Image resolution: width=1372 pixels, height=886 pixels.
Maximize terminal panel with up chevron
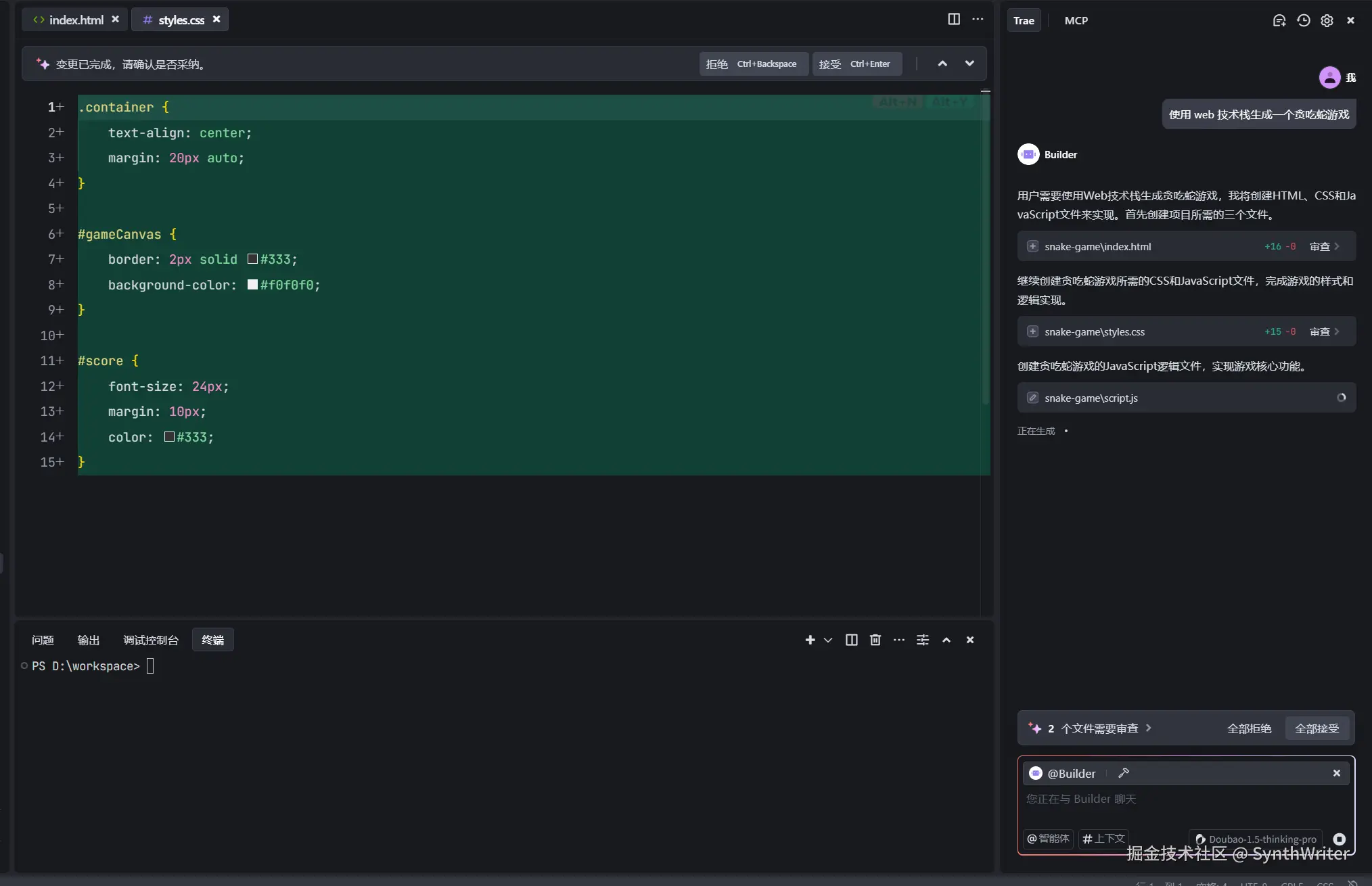[x=946, y=640]
